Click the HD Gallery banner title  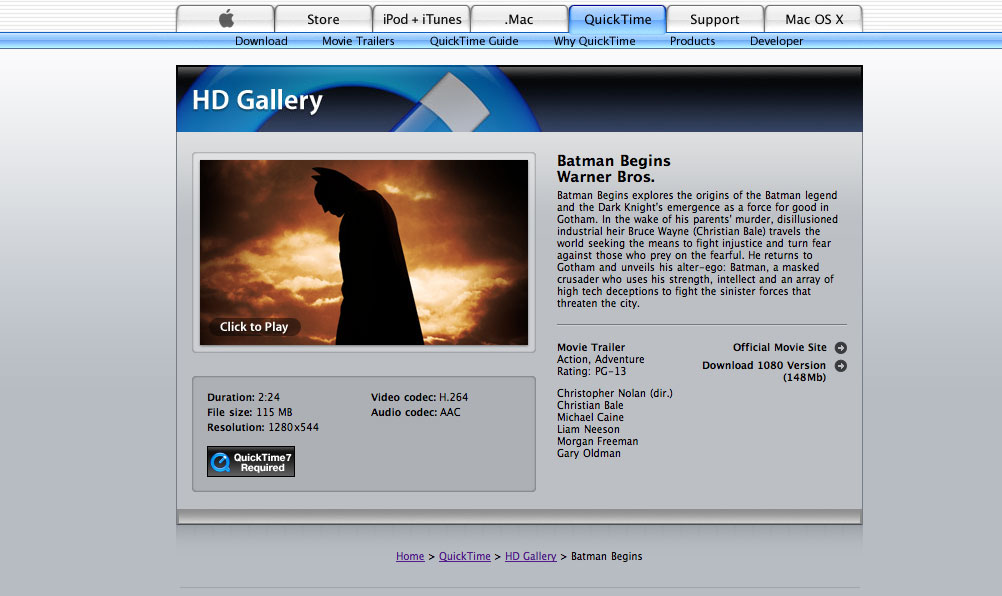point(258,100)
